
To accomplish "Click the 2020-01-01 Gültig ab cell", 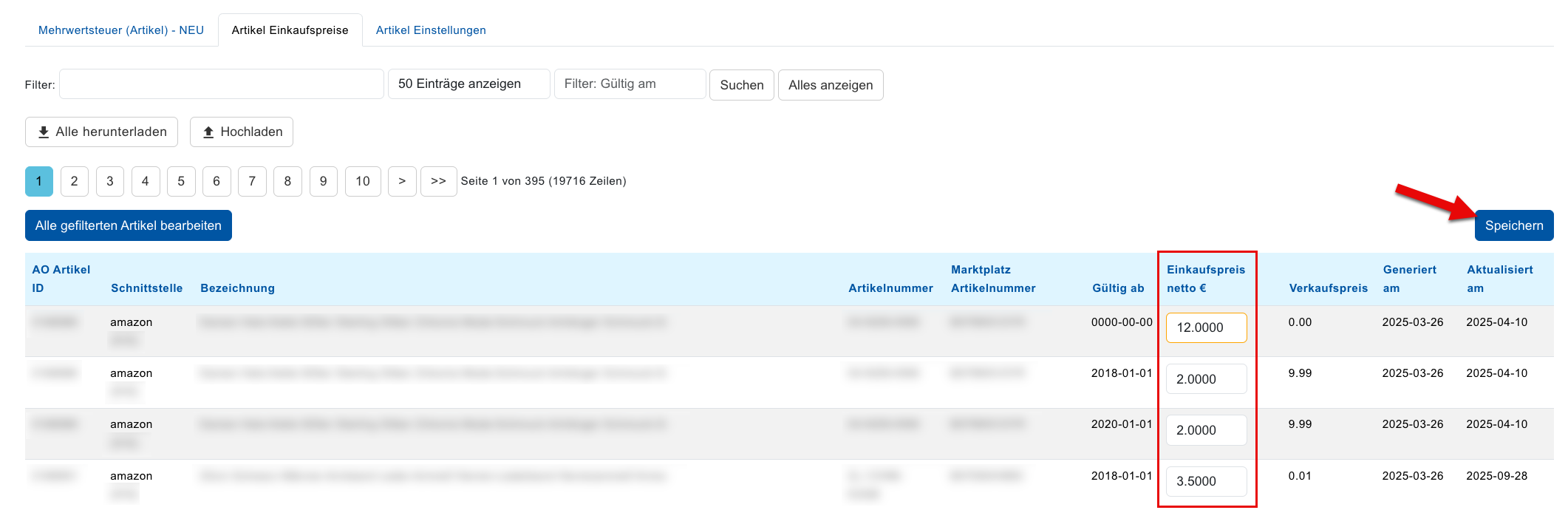I will point(1122,424).
